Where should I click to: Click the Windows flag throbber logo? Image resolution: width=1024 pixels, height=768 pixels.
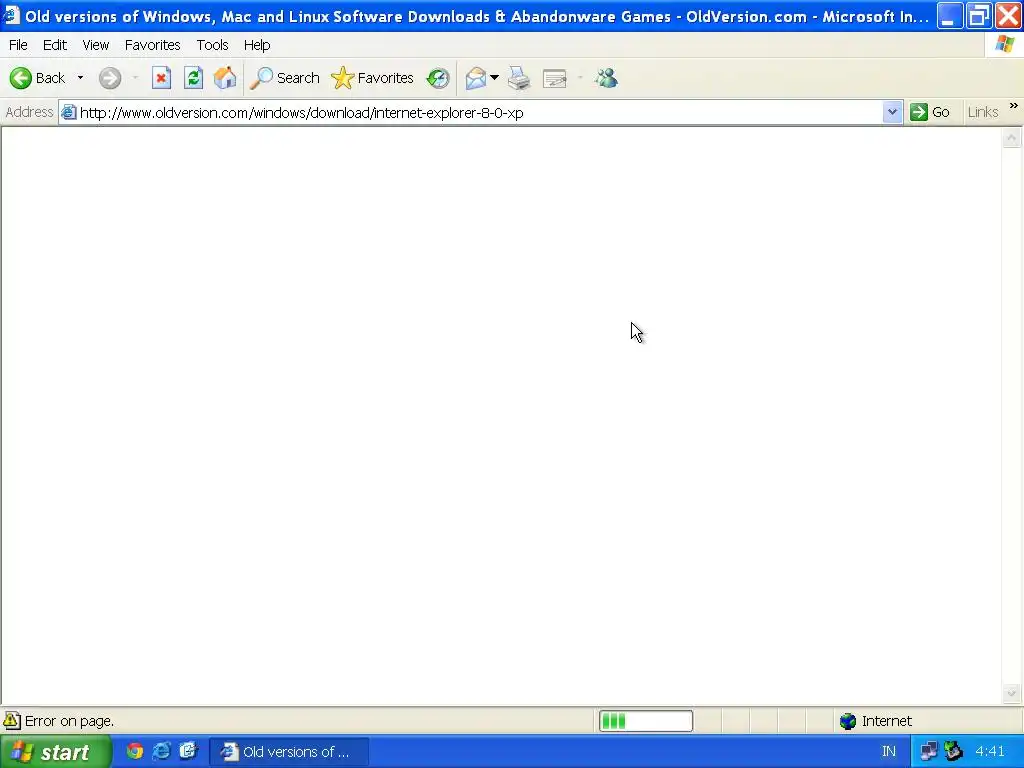(1004, 45)
